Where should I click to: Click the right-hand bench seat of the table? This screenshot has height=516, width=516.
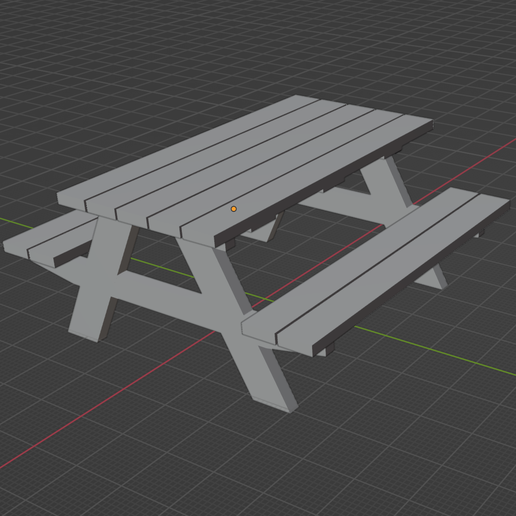[x=376, y=271]
